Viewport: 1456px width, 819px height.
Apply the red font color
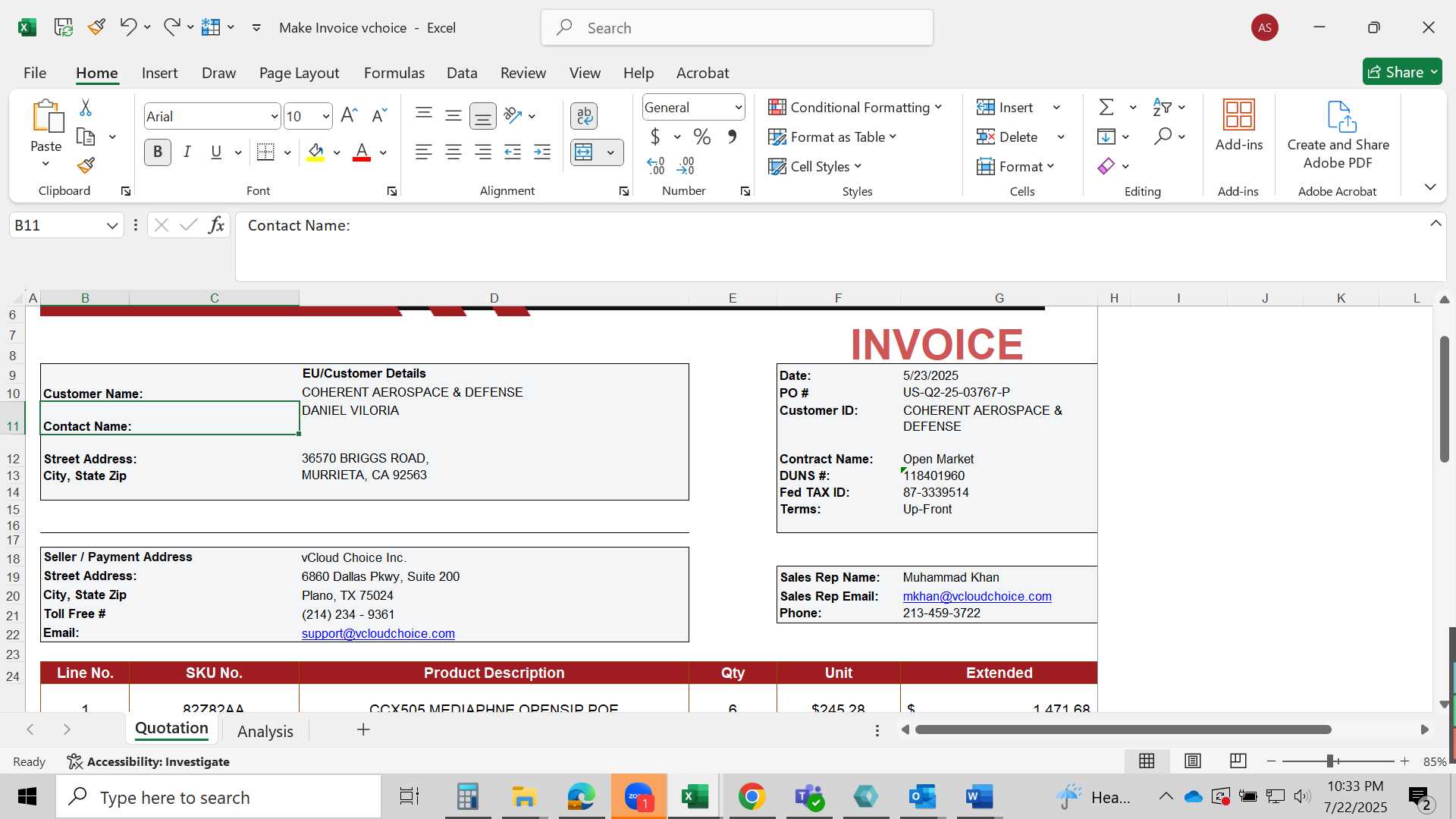(362, 152)
